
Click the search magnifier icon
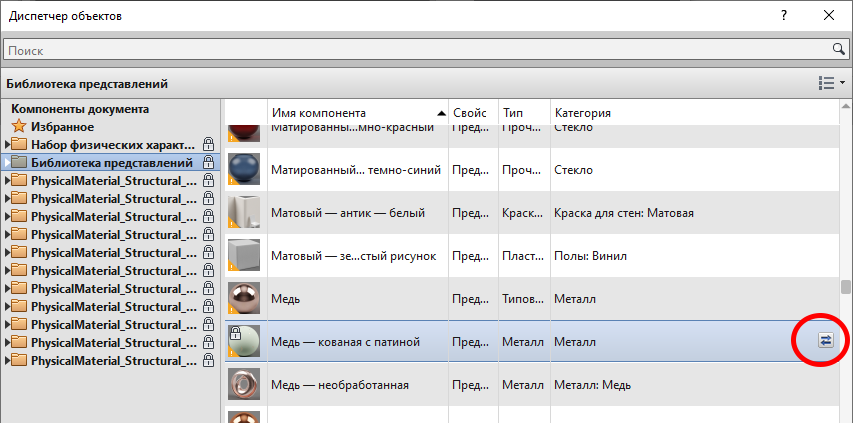click(x=838, y=49)
